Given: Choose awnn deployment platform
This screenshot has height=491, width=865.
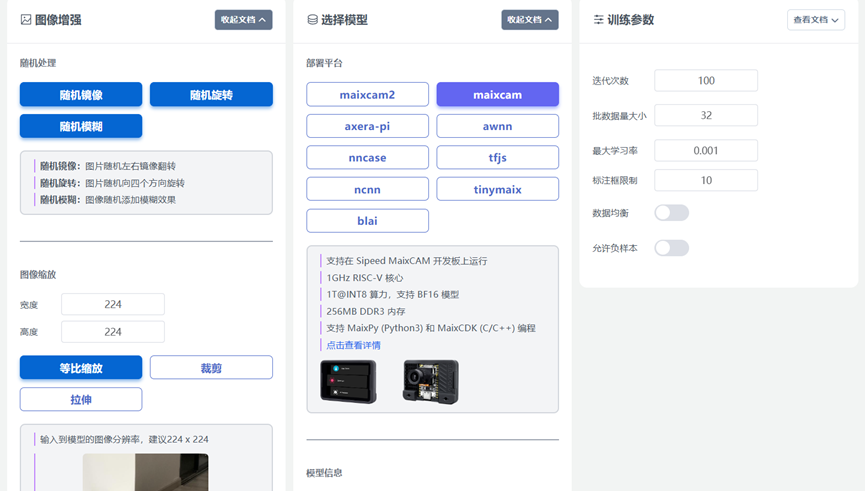Looking at the screenshot, I should click(x=498, y=126).
